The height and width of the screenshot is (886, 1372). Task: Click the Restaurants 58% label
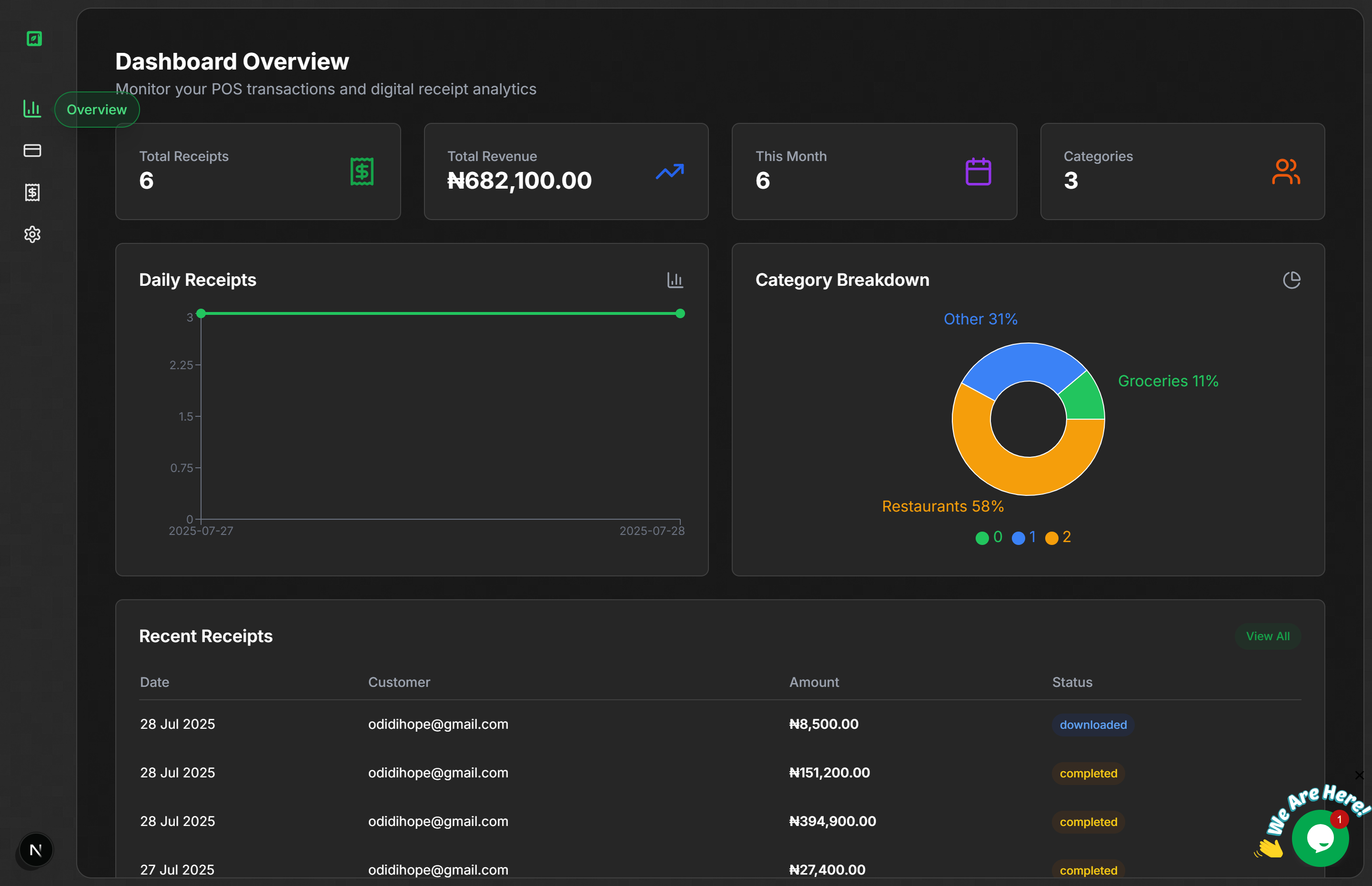point(943,506)
